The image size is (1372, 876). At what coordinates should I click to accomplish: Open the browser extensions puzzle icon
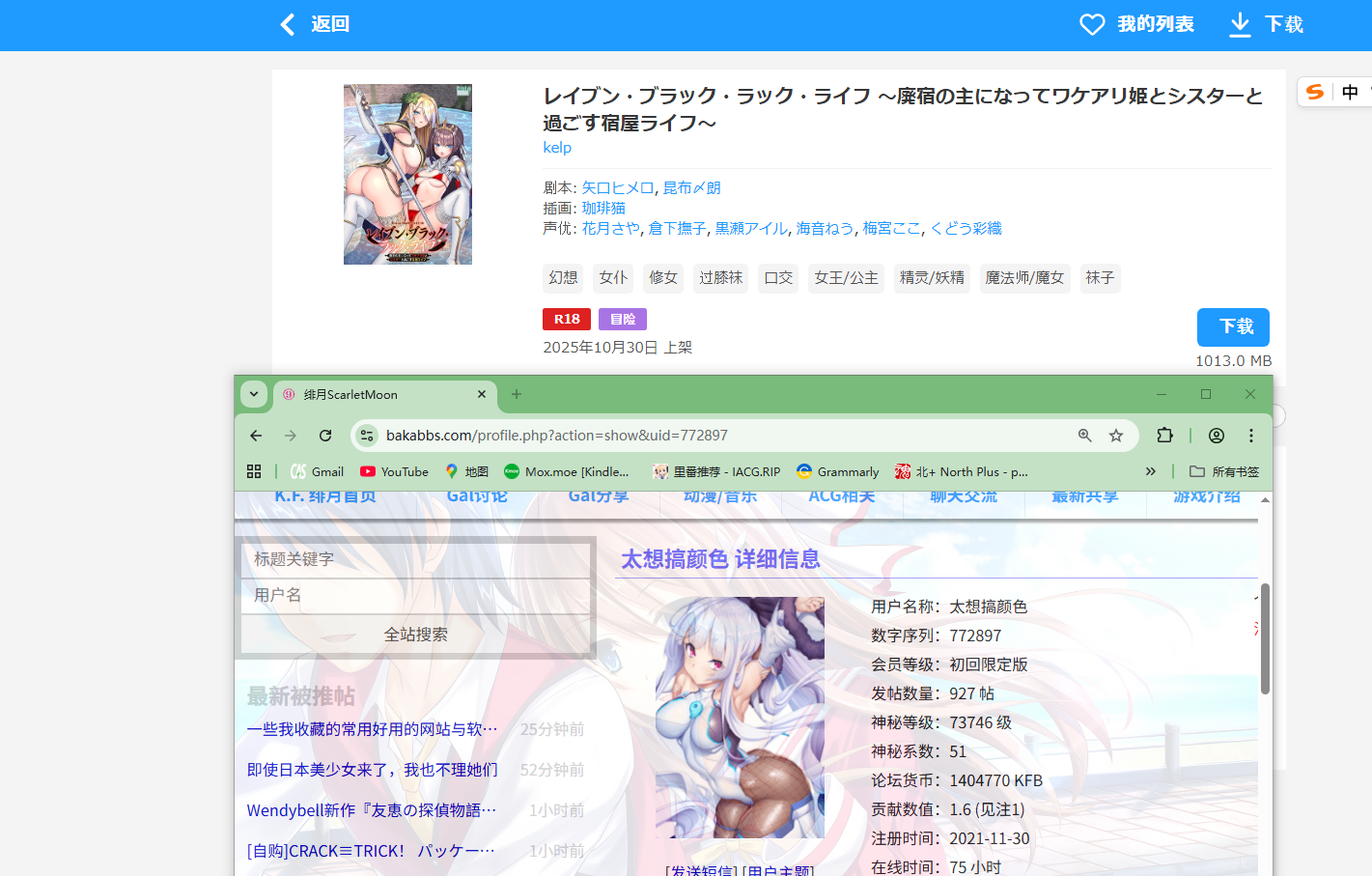click(1164, 436)
